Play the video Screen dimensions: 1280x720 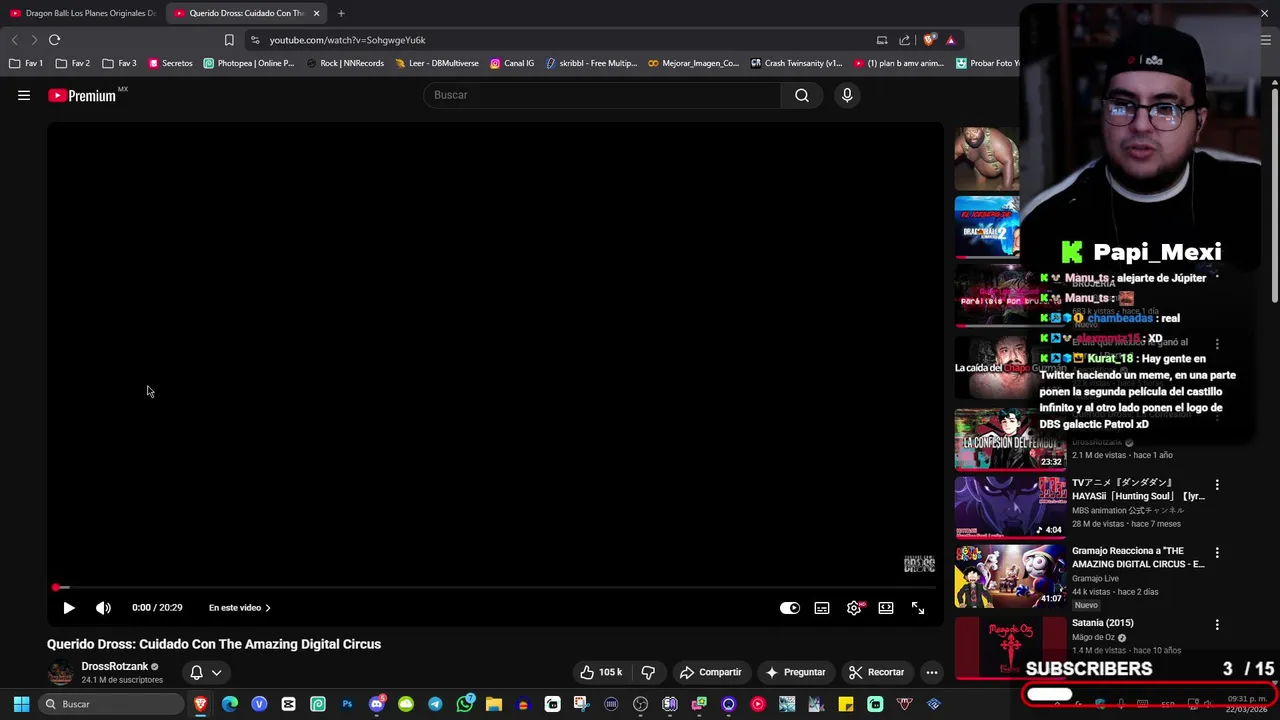(x=69, y=608)
